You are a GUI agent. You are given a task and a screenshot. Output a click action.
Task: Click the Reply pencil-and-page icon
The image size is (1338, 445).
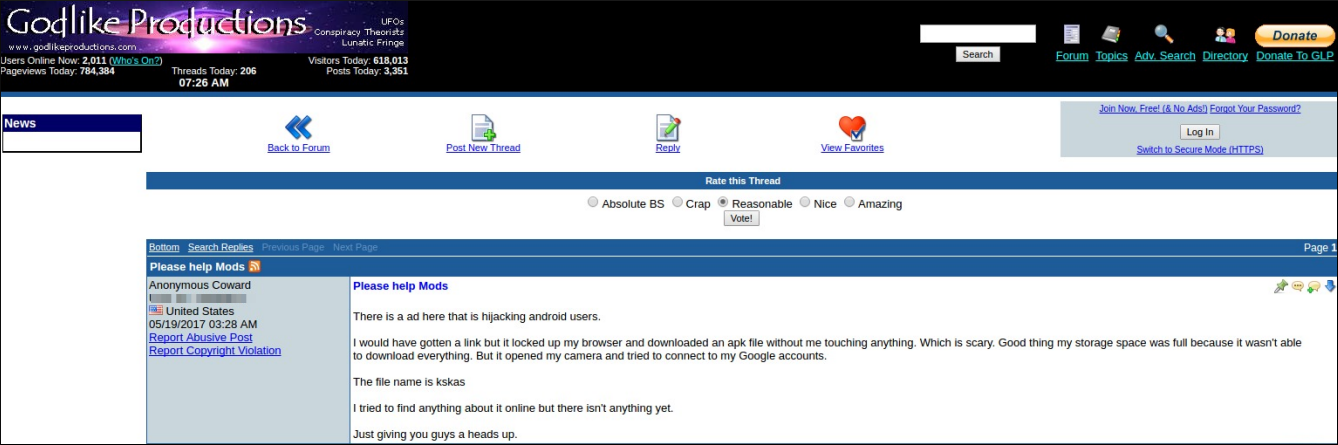click(x=668, y=128)
